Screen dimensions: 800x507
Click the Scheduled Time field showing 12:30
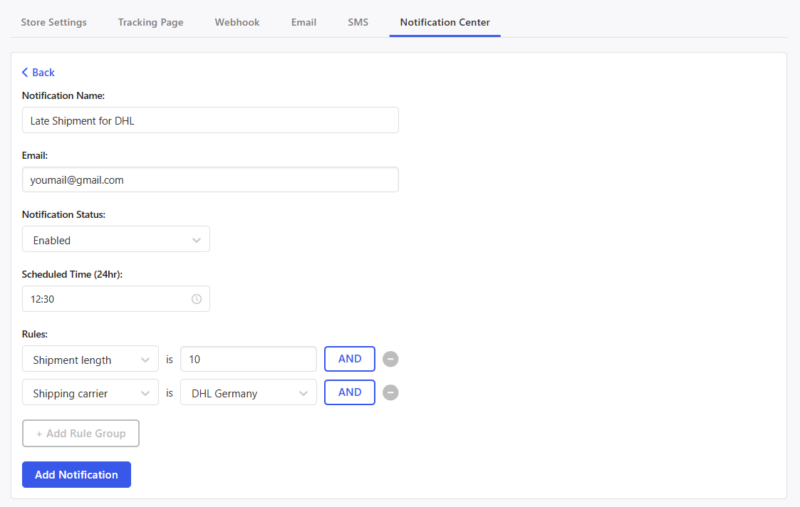point(116,299)
